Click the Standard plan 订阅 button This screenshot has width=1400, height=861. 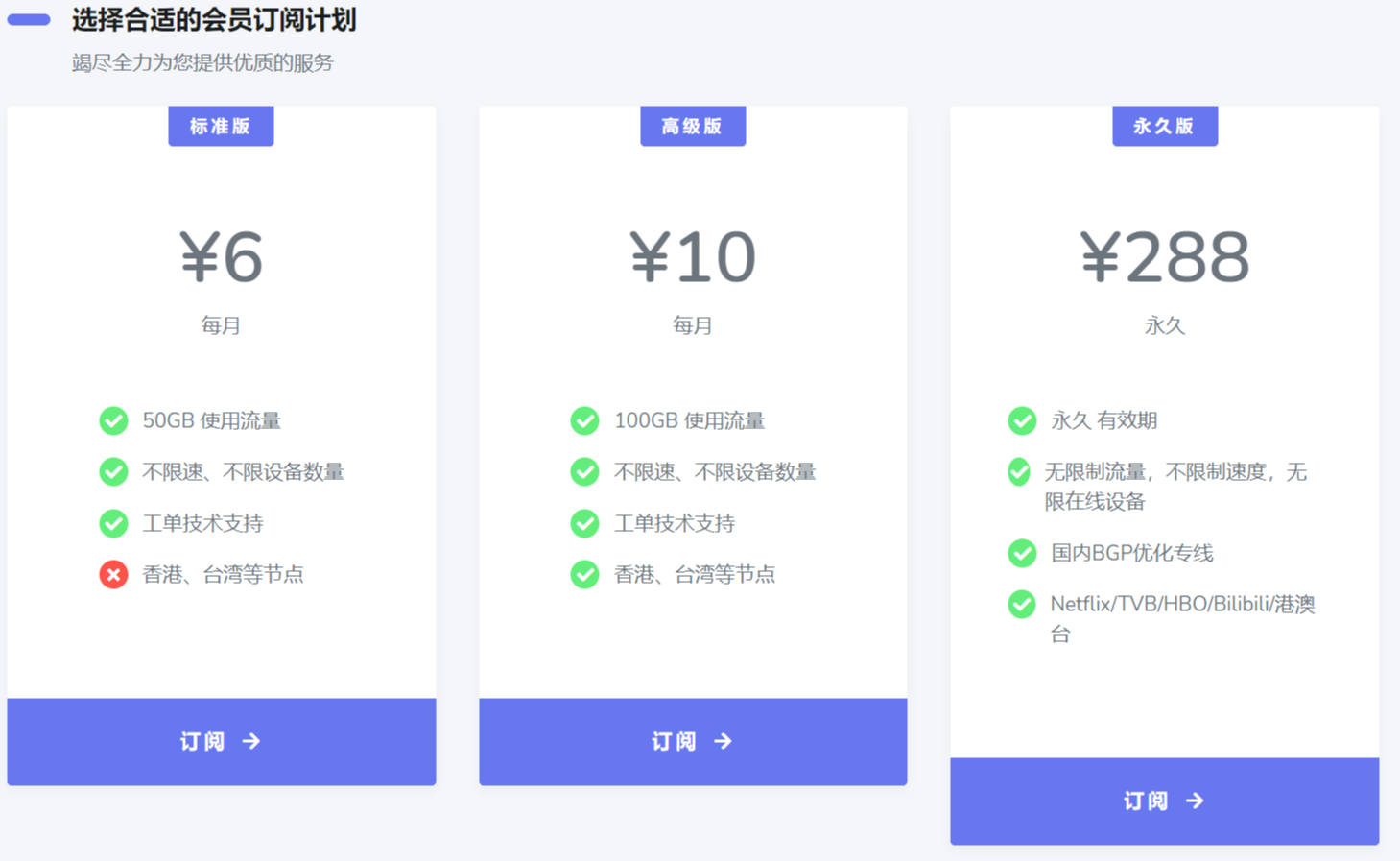pos(221,741)
